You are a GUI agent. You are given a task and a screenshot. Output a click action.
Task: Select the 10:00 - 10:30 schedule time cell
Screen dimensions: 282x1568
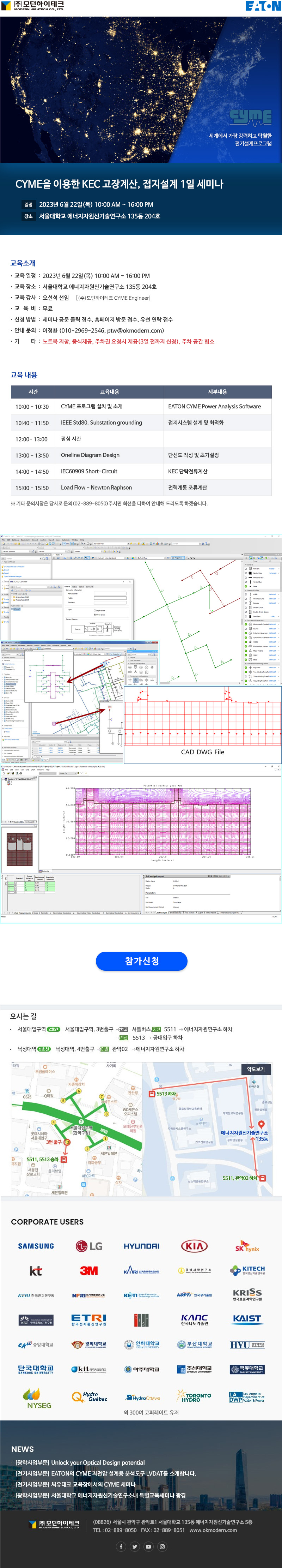click(33, 407)
